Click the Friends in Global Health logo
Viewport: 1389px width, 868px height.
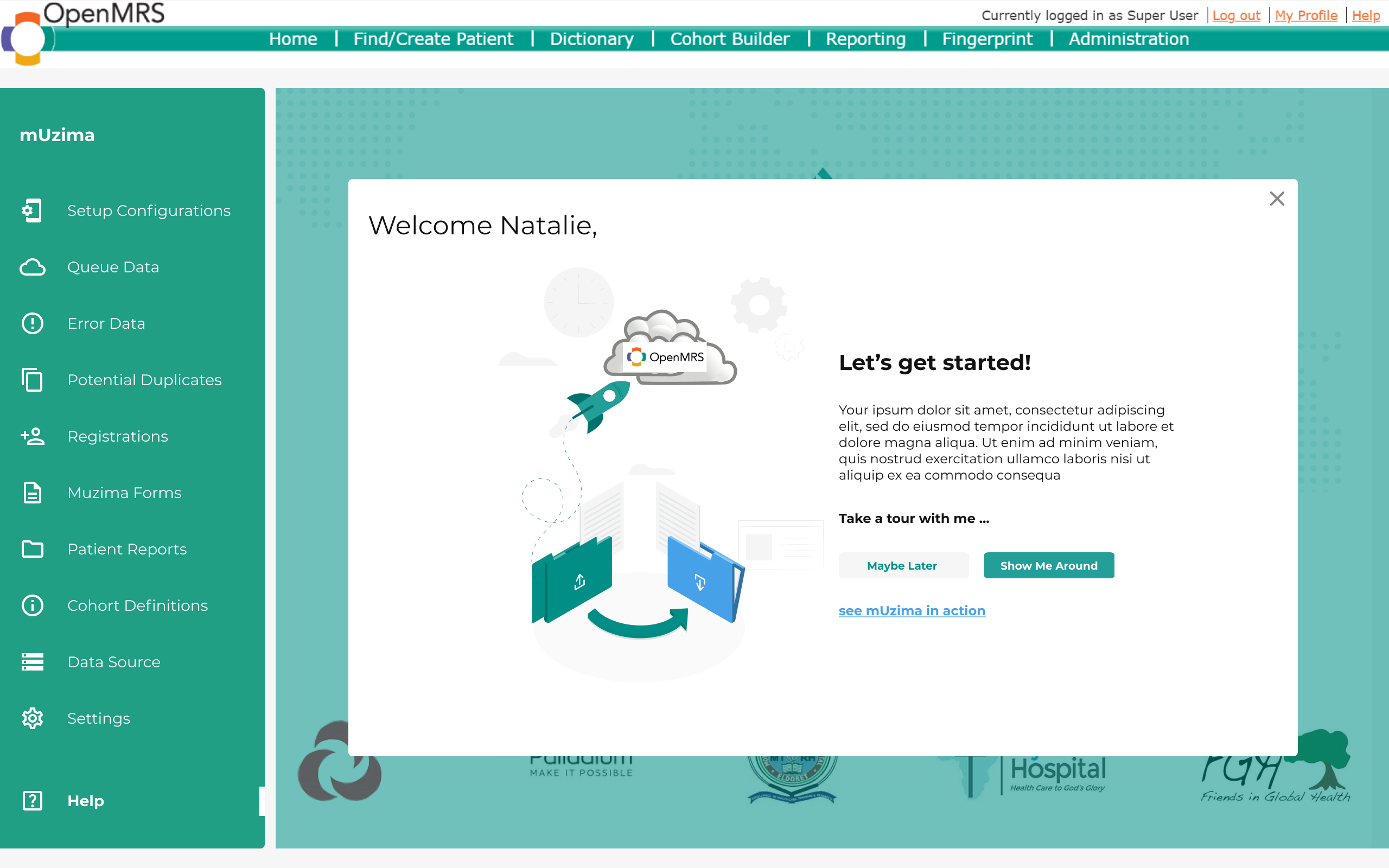tap(1276, 767)
